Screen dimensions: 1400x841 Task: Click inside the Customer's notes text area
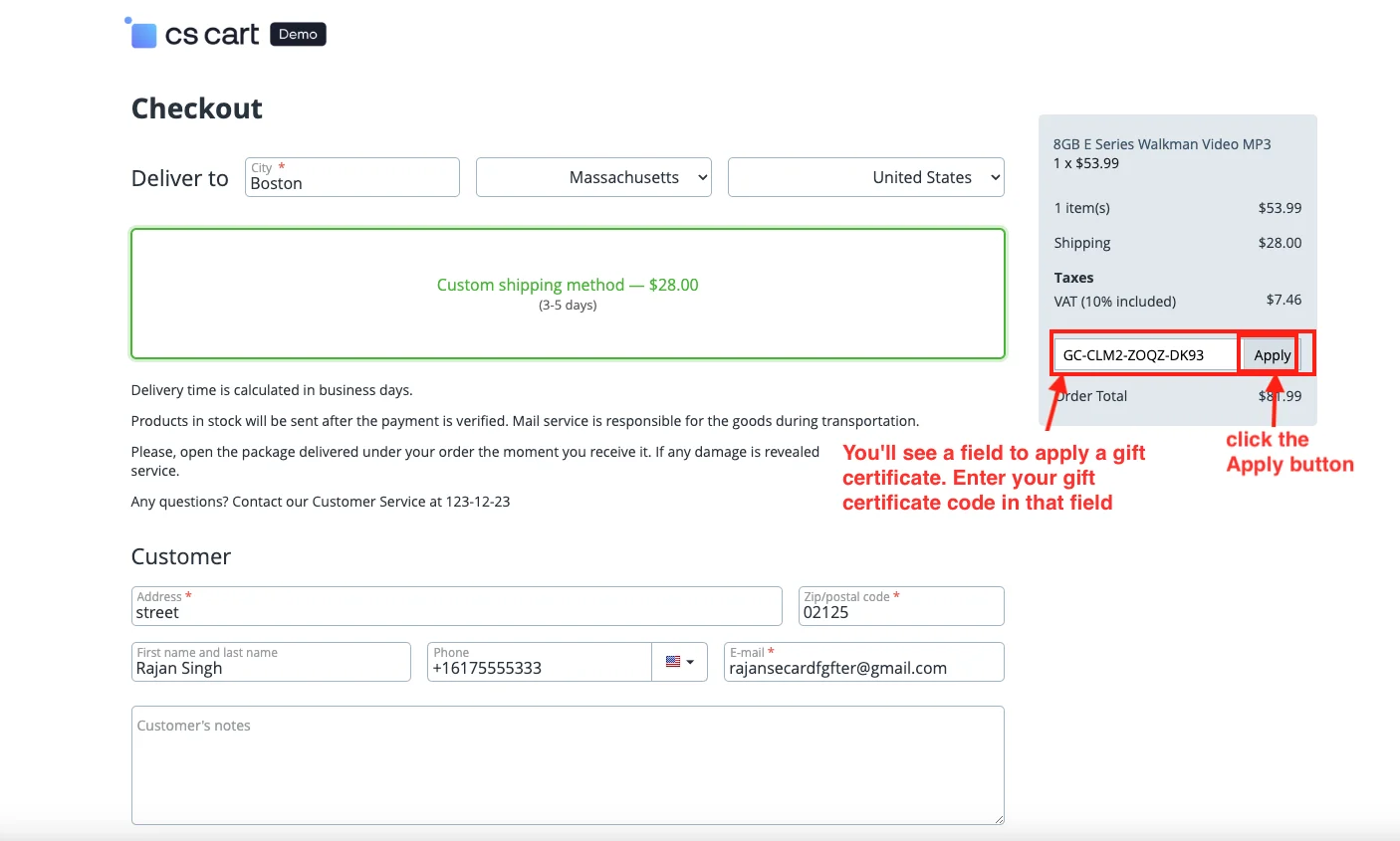coord(568,764)
